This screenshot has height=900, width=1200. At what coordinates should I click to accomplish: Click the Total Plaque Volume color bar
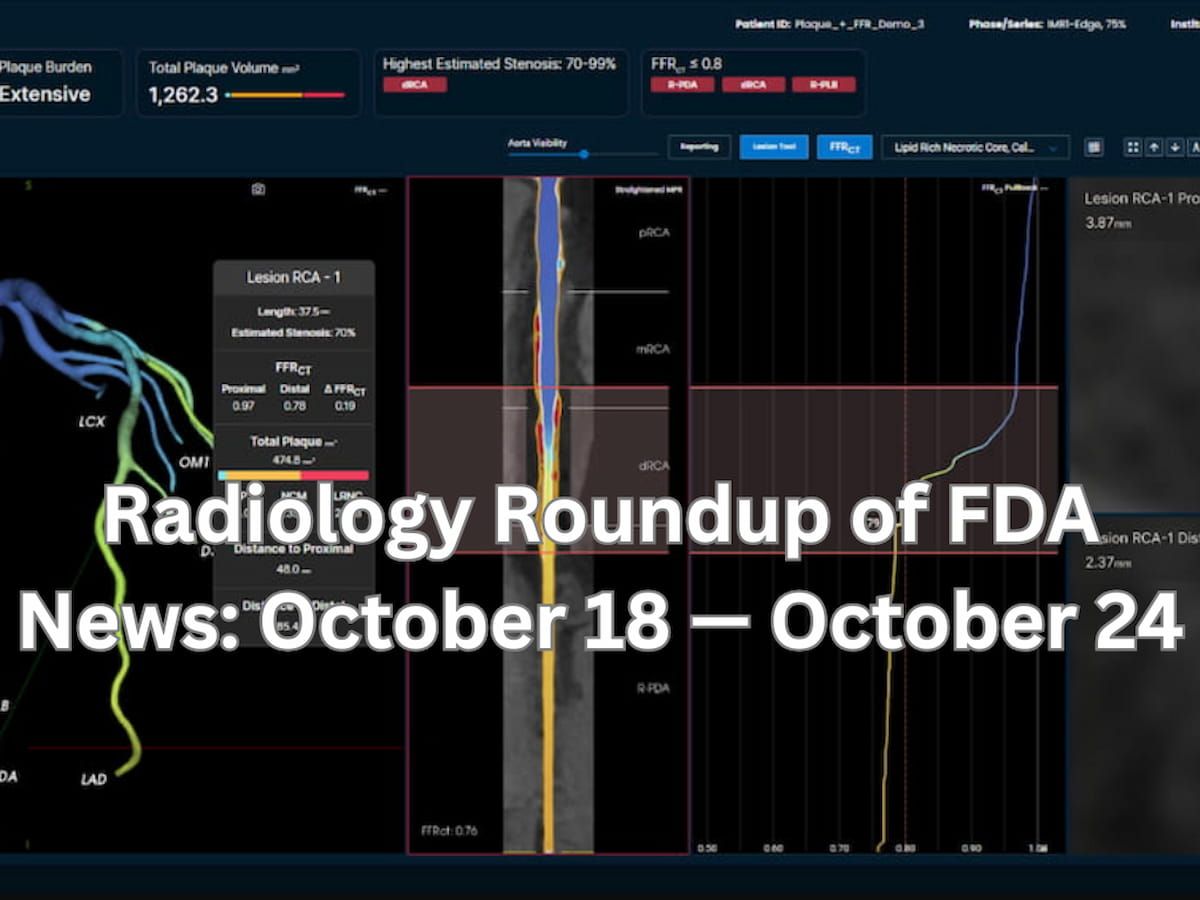click(285, 95)
